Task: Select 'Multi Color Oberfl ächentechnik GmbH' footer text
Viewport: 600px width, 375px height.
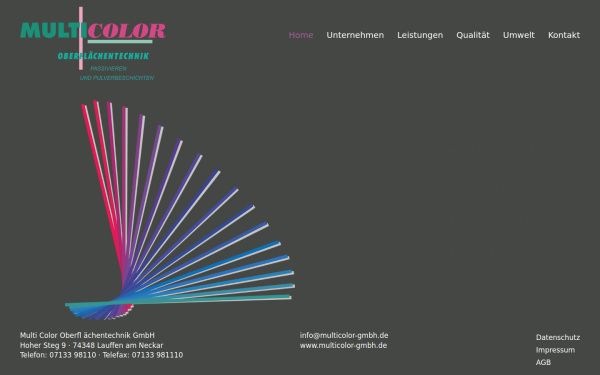Action: coord(87,335)
